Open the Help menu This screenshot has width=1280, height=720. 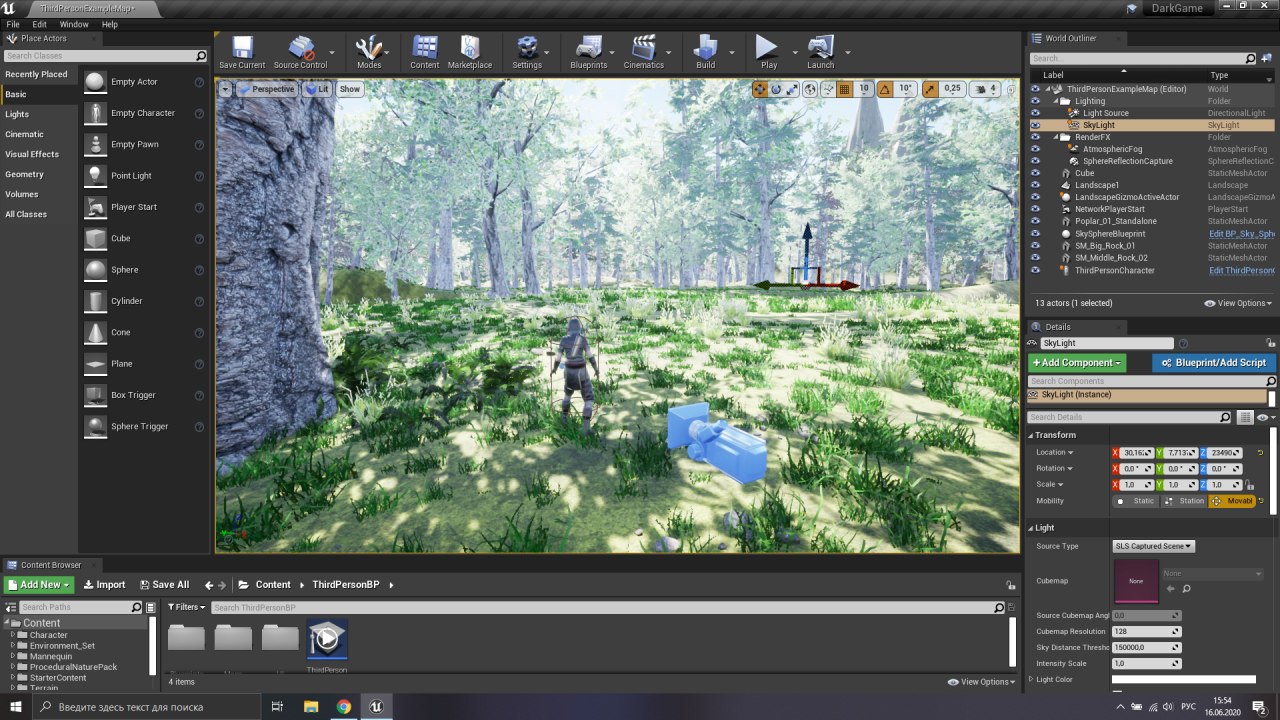coord(110,24)
